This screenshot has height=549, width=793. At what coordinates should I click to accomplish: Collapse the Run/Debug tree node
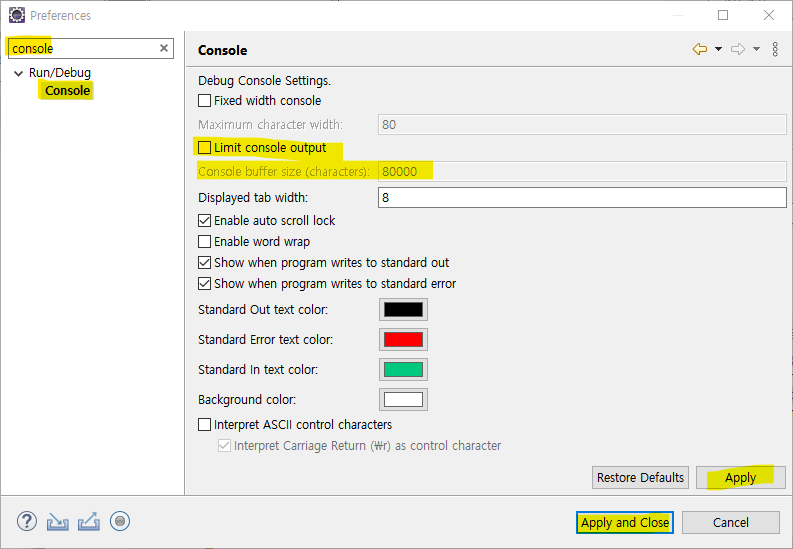(x=19, y=73)
